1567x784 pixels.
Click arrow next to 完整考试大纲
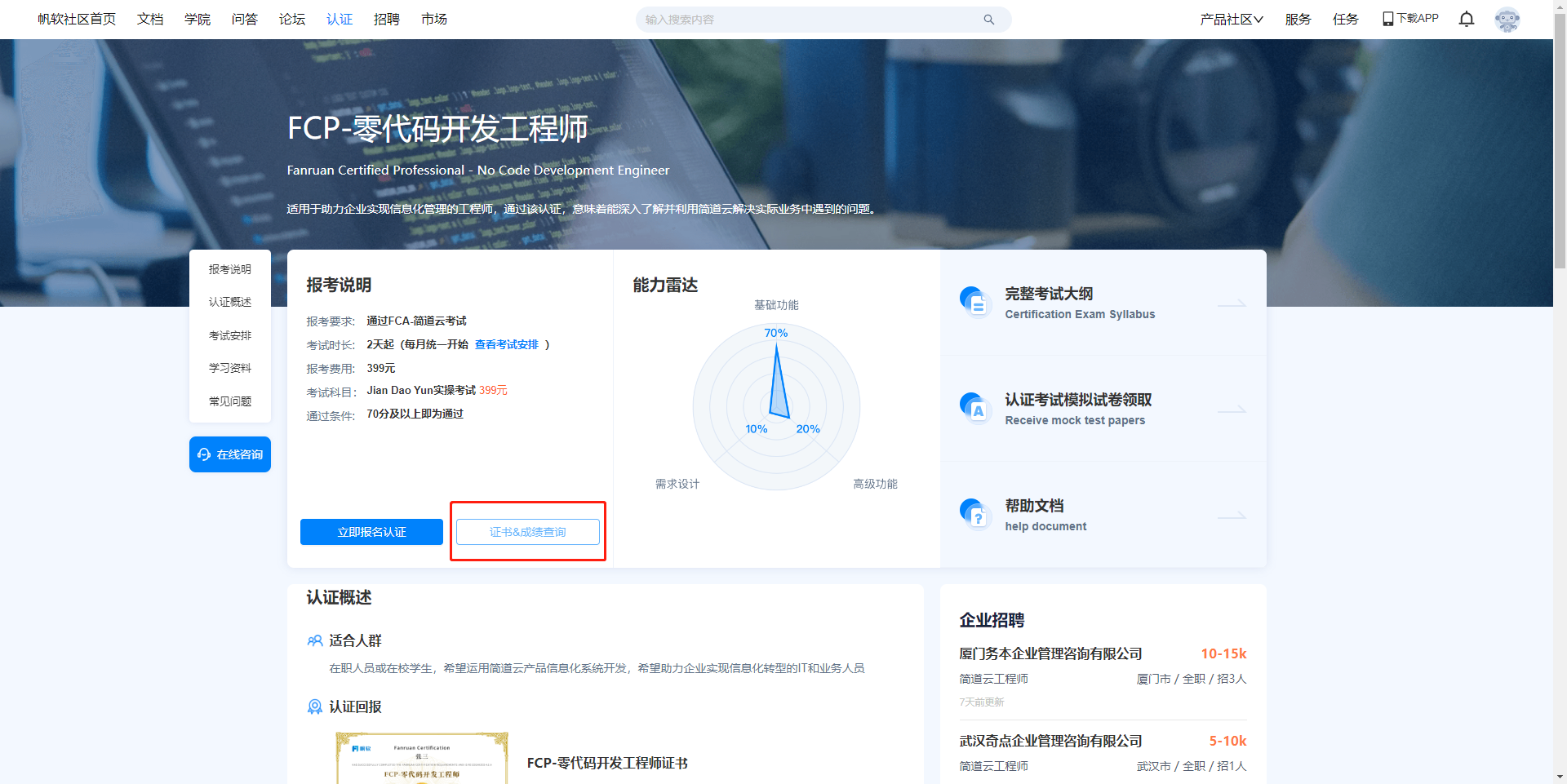(x=1232, y=303)
